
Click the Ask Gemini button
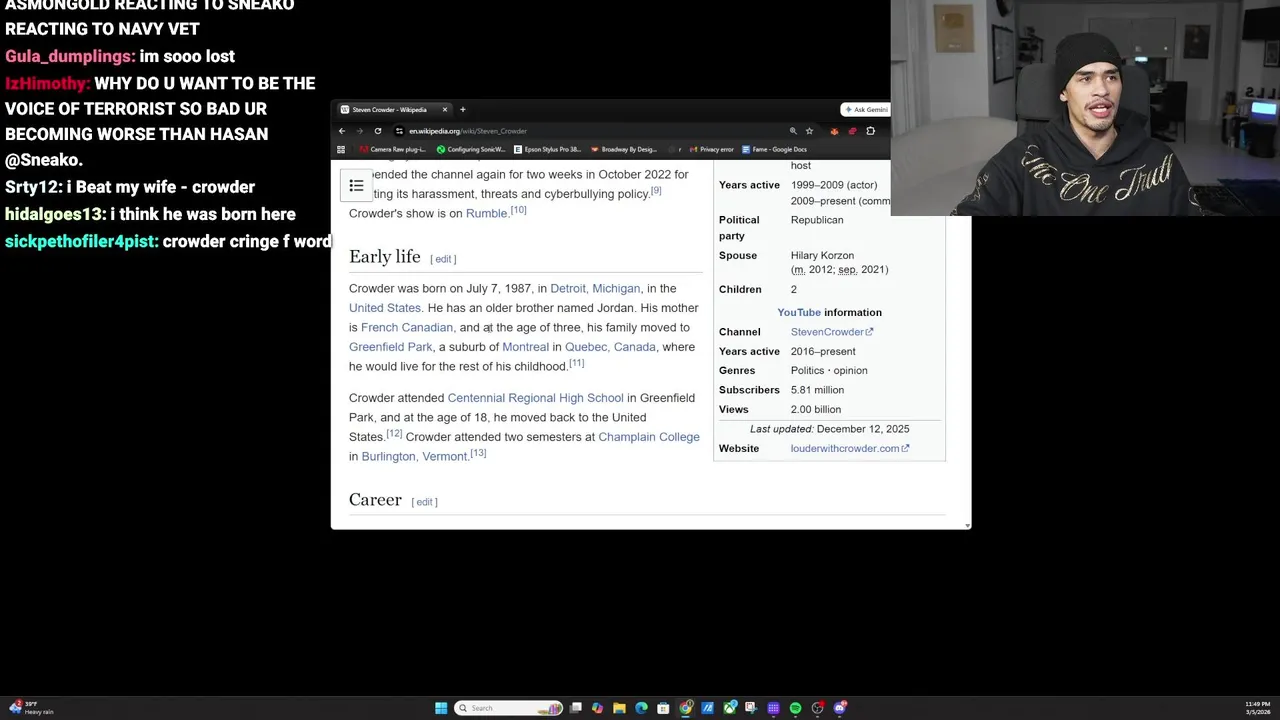coord(865,110)
